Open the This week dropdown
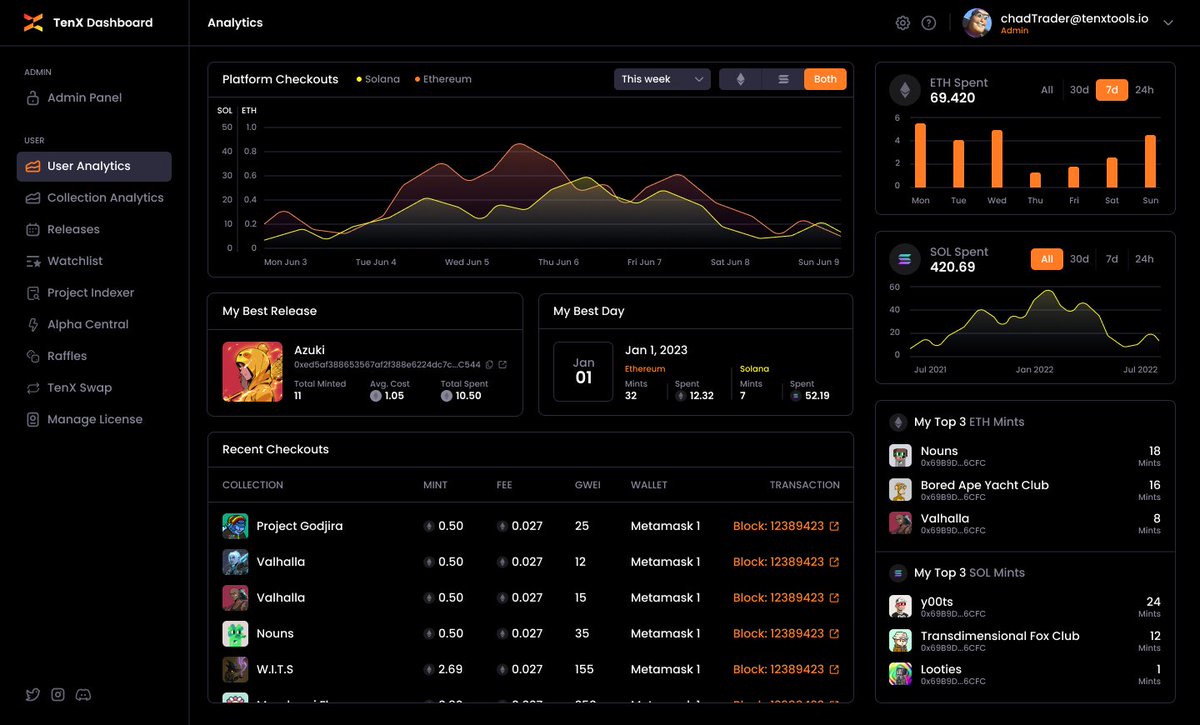This screenshot has width=1200, height=725. pyautogui.click(x=661, y=77)
